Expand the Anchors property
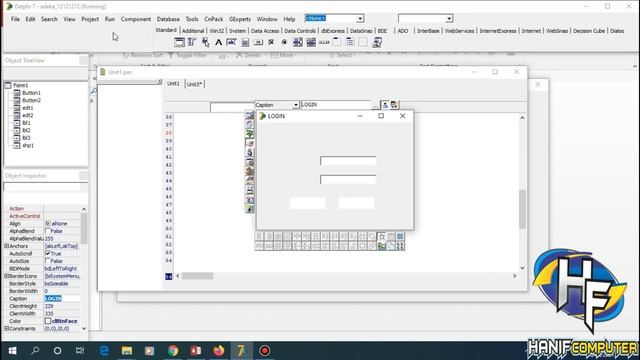This screenshot has width=640, height=360. point(7,246)
